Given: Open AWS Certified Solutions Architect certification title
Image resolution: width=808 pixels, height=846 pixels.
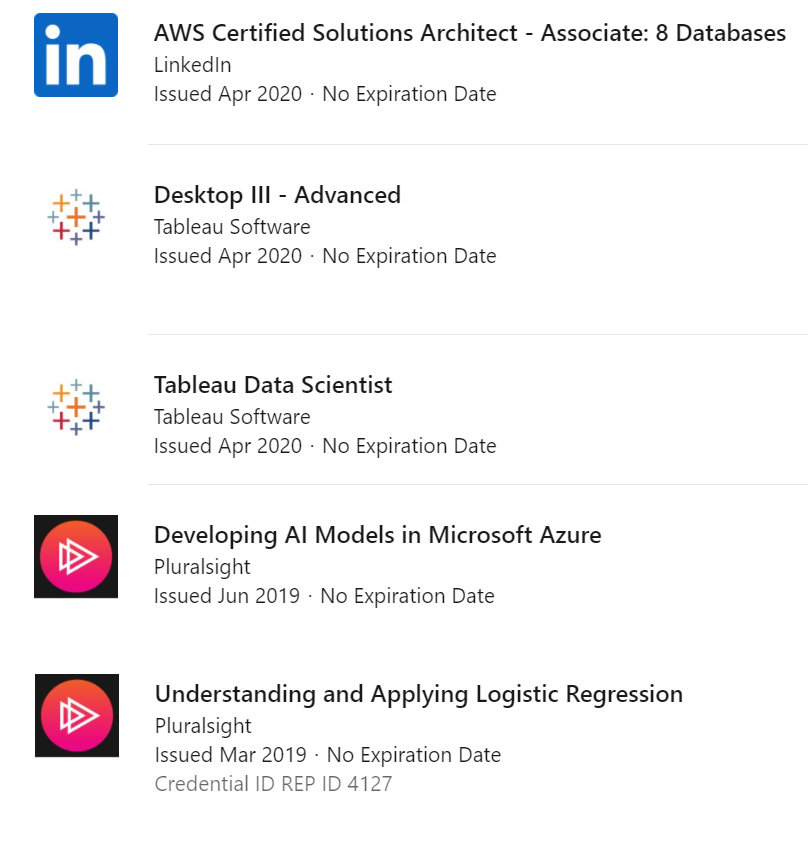Looking at the screenshot, I should click(470, 33).
